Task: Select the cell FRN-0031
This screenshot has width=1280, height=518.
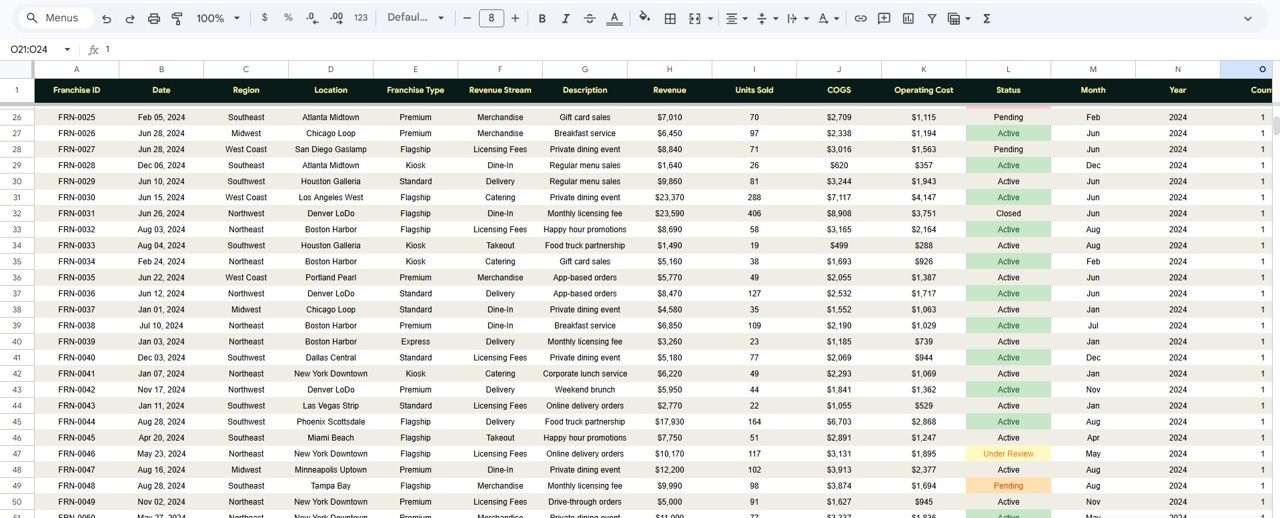Action: coord(77,213)
